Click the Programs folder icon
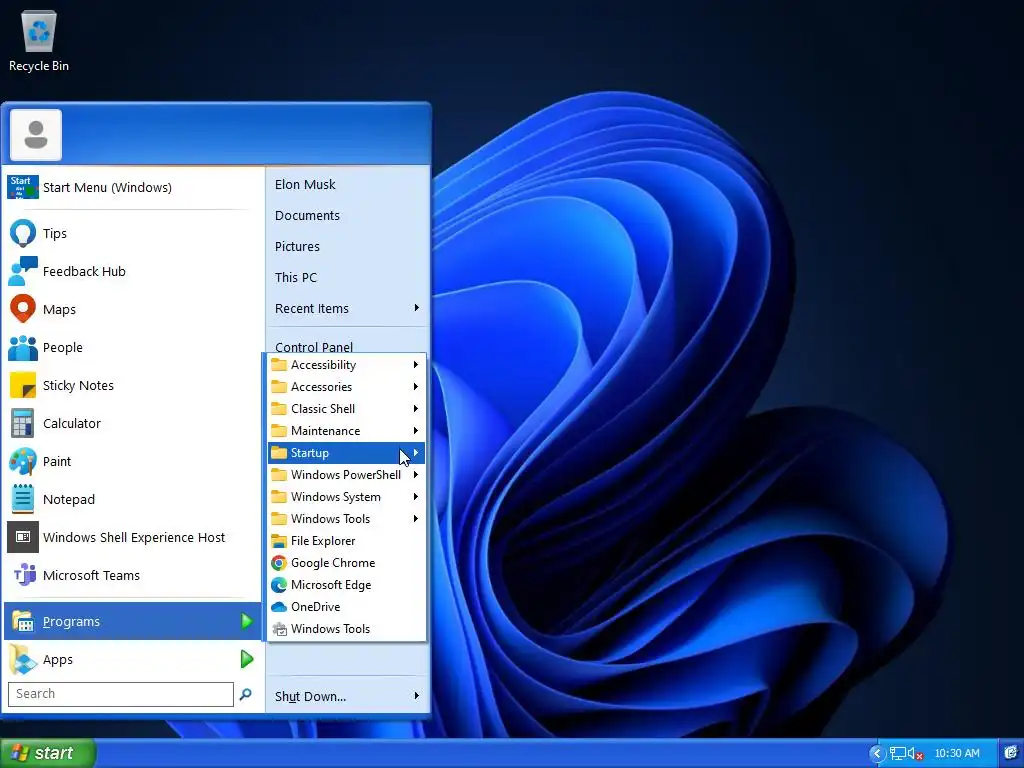 [x=23, y=621]
